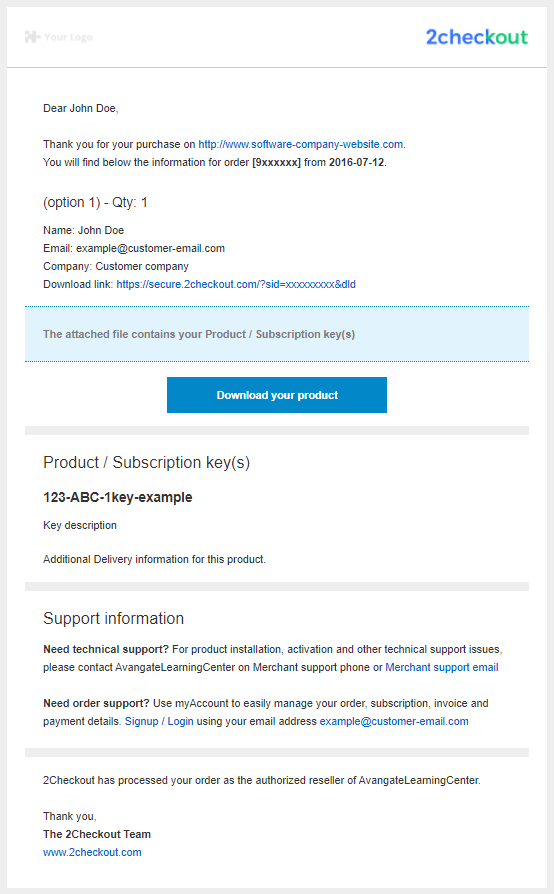Visit www.2checkout.com footer link
Viewport: 554px width, 894px height.
92,852
